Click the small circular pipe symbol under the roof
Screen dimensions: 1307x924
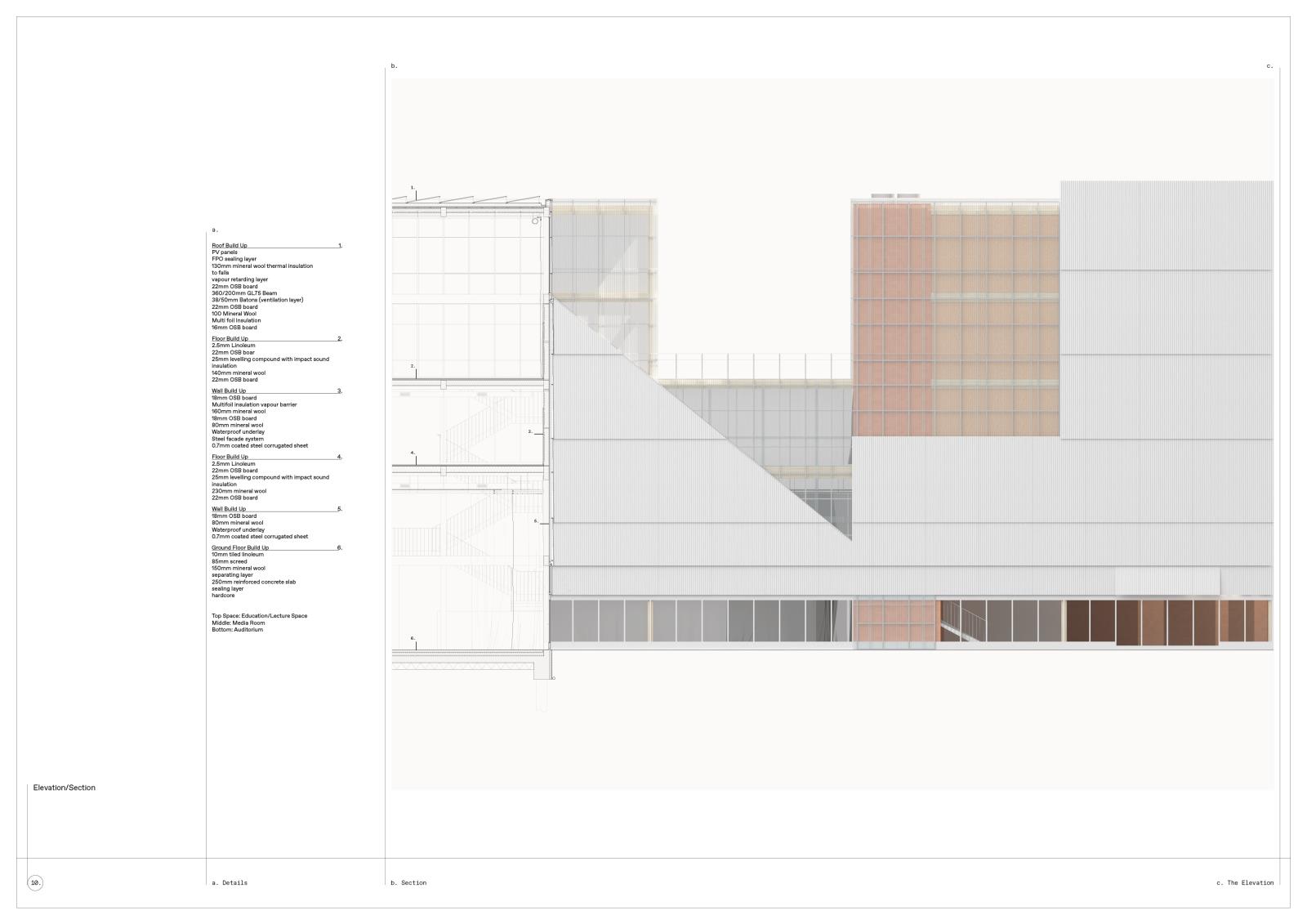(536, 221)
